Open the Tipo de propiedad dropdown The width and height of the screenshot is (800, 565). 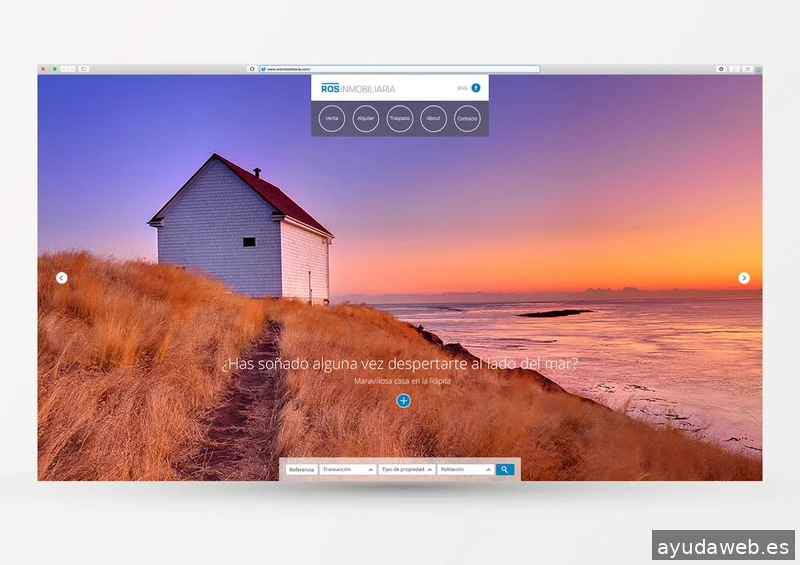coord(407,469)
